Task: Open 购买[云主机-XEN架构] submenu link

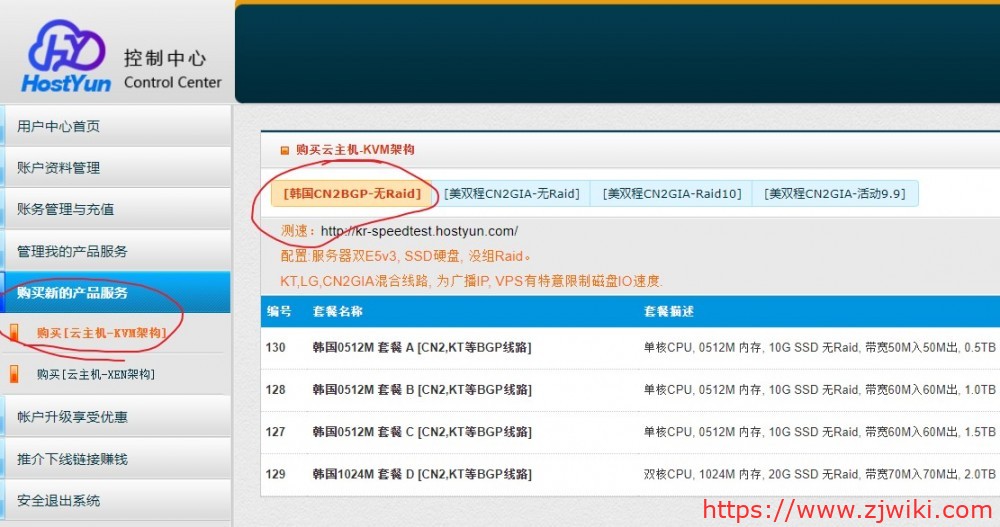Action: point(96,375)
